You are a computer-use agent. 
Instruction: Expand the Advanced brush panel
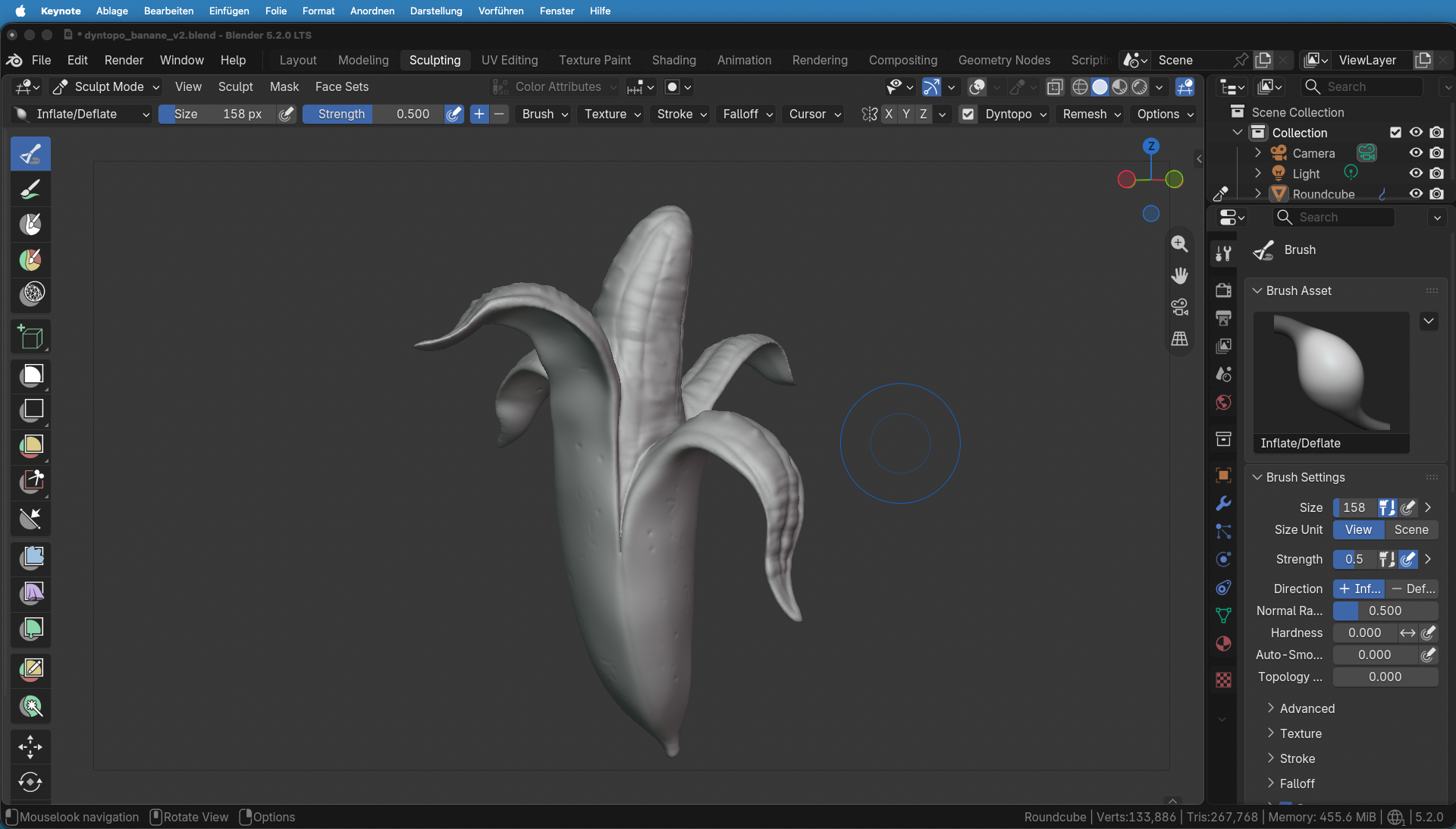[x=1307, y=708]
